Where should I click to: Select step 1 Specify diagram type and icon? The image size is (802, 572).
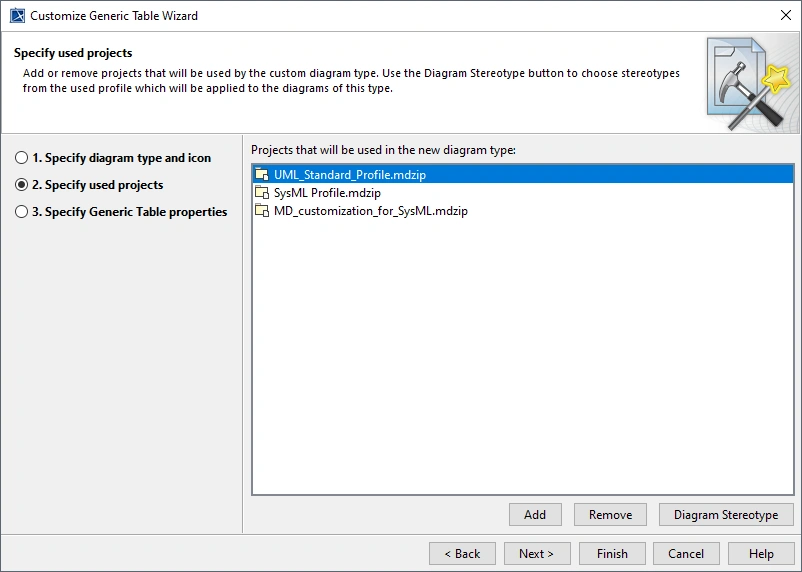click(21, 158)
